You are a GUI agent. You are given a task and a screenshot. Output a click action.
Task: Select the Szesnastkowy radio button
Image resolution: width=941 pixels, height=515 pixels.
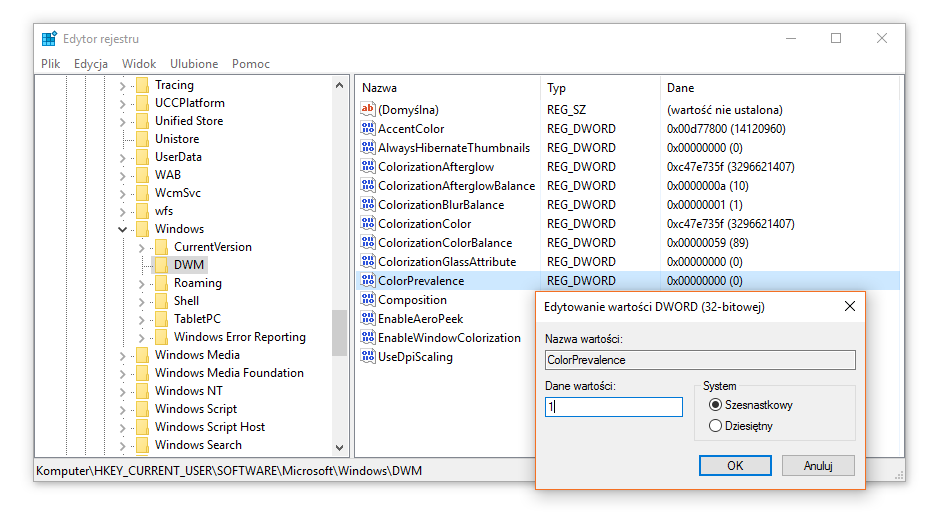point(715,405)
